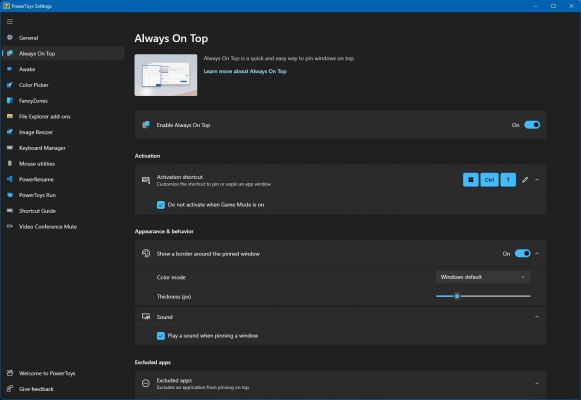This screenshot has height=400, width=581.
Task: Uncheck Play a sound when pinning a window
Action: click(x=161, y=336)
